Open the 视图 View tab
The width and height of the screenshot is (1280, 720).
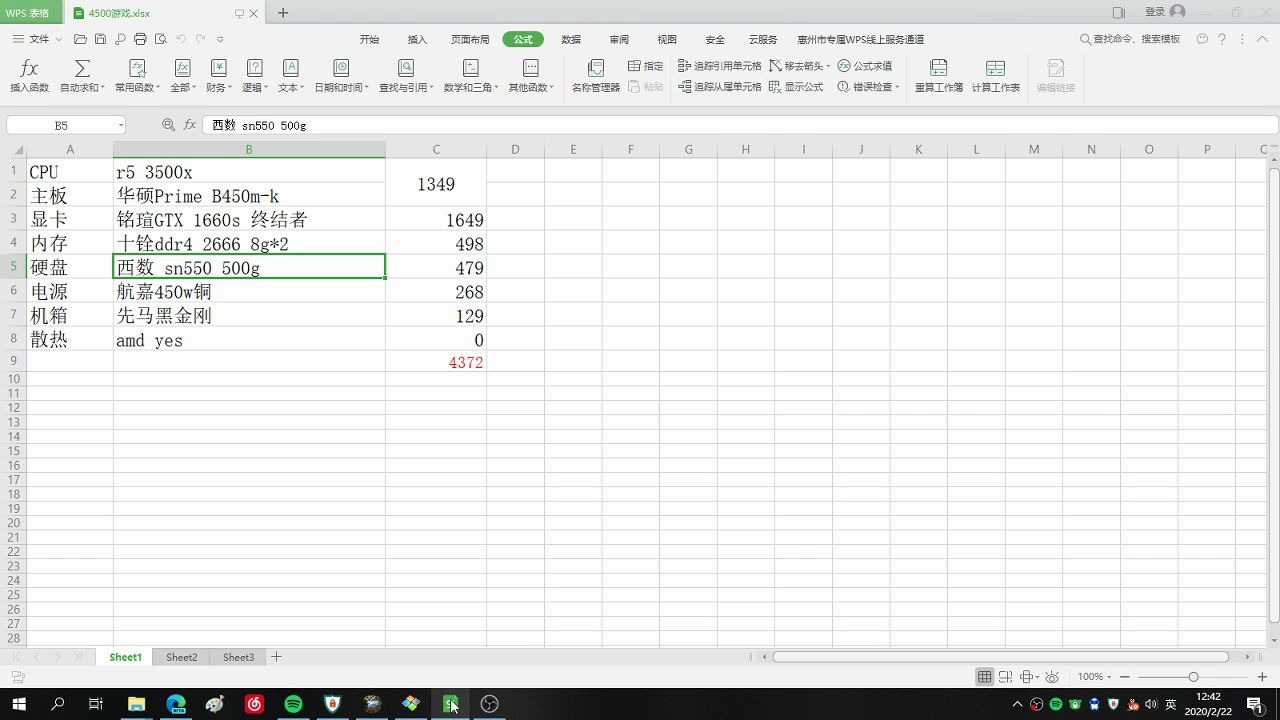click(x=667, y=39)
